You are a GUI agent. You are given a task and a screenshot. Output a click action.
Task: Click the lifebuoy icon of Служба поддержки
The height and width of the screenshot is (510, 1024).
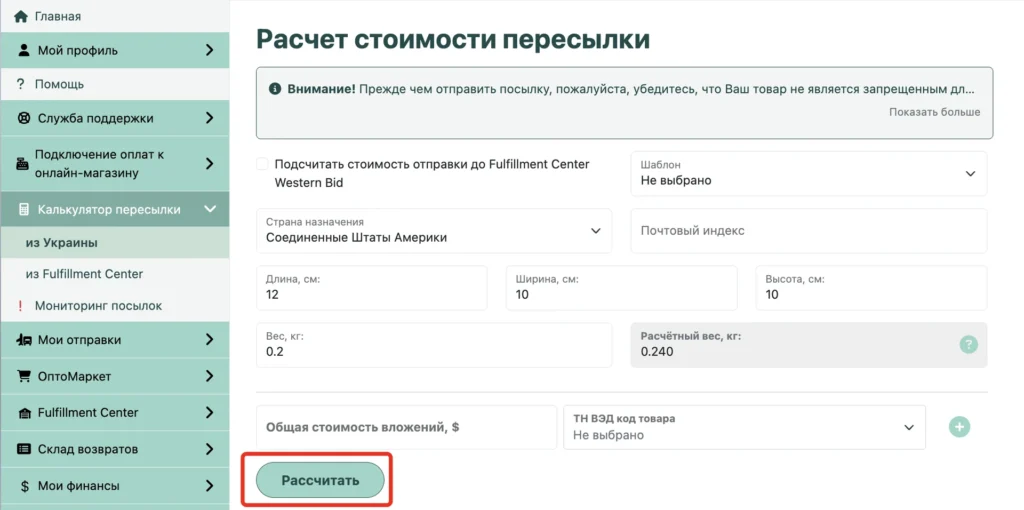24,118
